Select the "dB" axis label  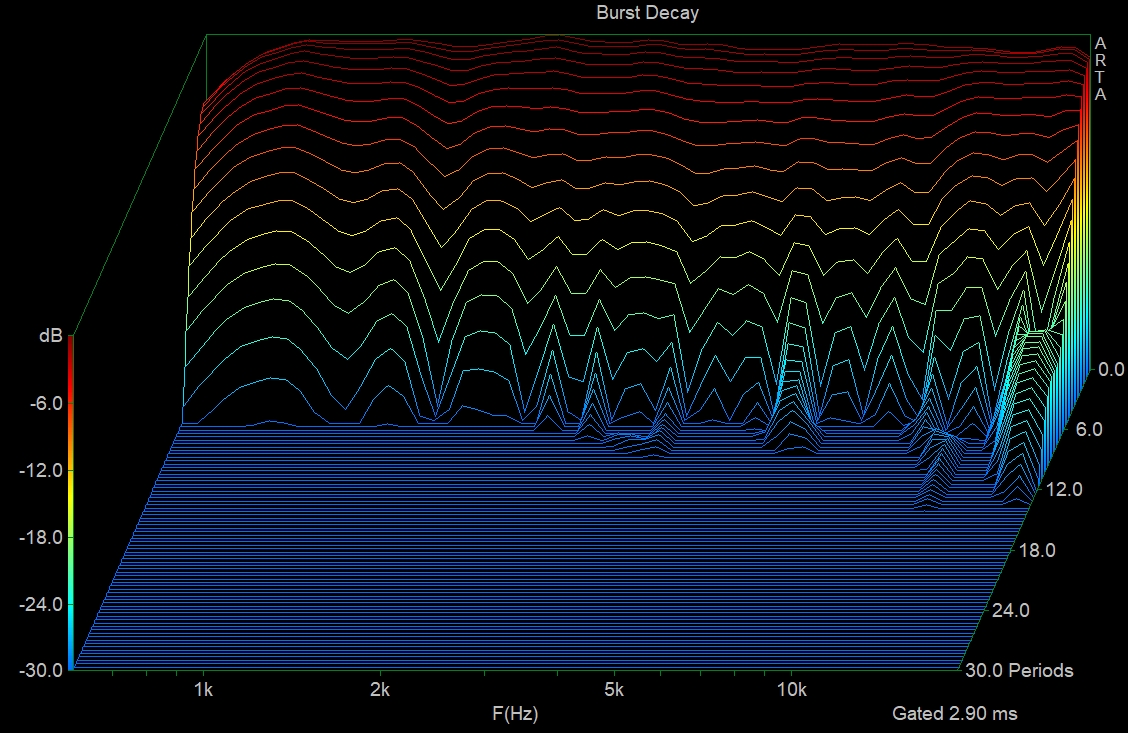(51, 335)
